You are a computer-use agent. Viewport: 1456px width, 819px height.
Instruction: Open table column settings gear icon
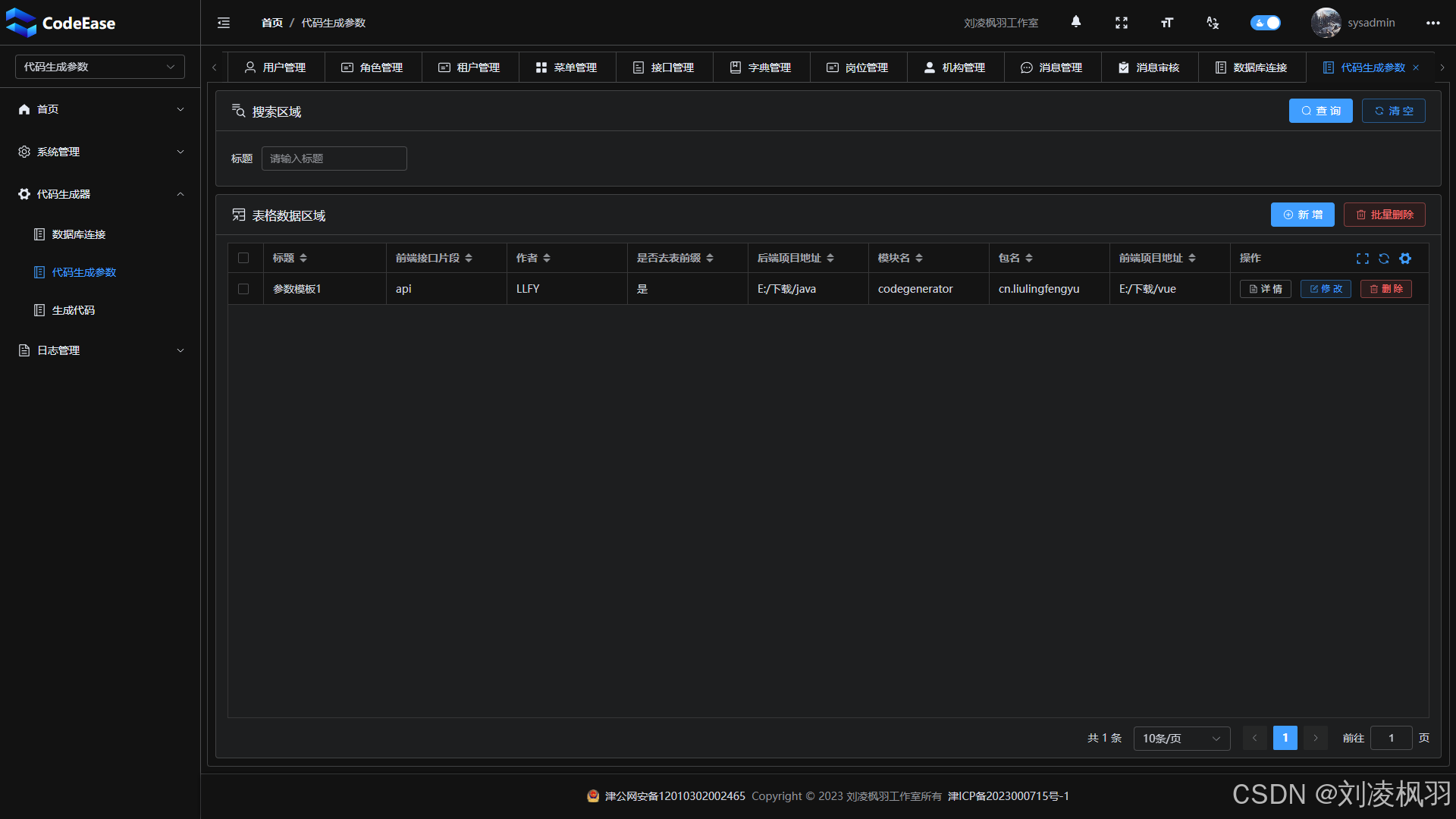click(1405, 259)
